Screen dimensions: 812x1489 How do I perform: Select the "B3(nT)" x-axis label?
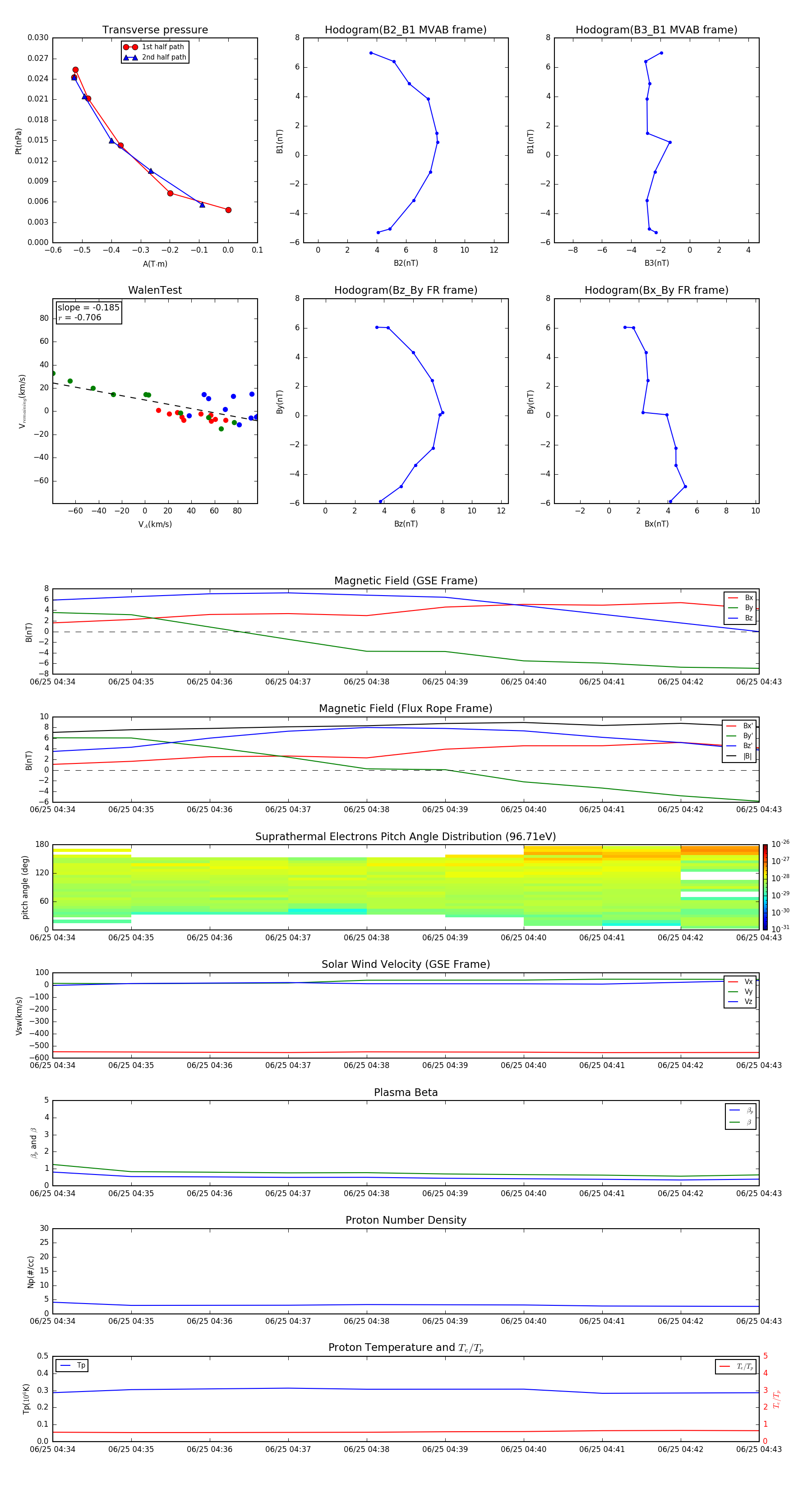click(x=656, y=263)
